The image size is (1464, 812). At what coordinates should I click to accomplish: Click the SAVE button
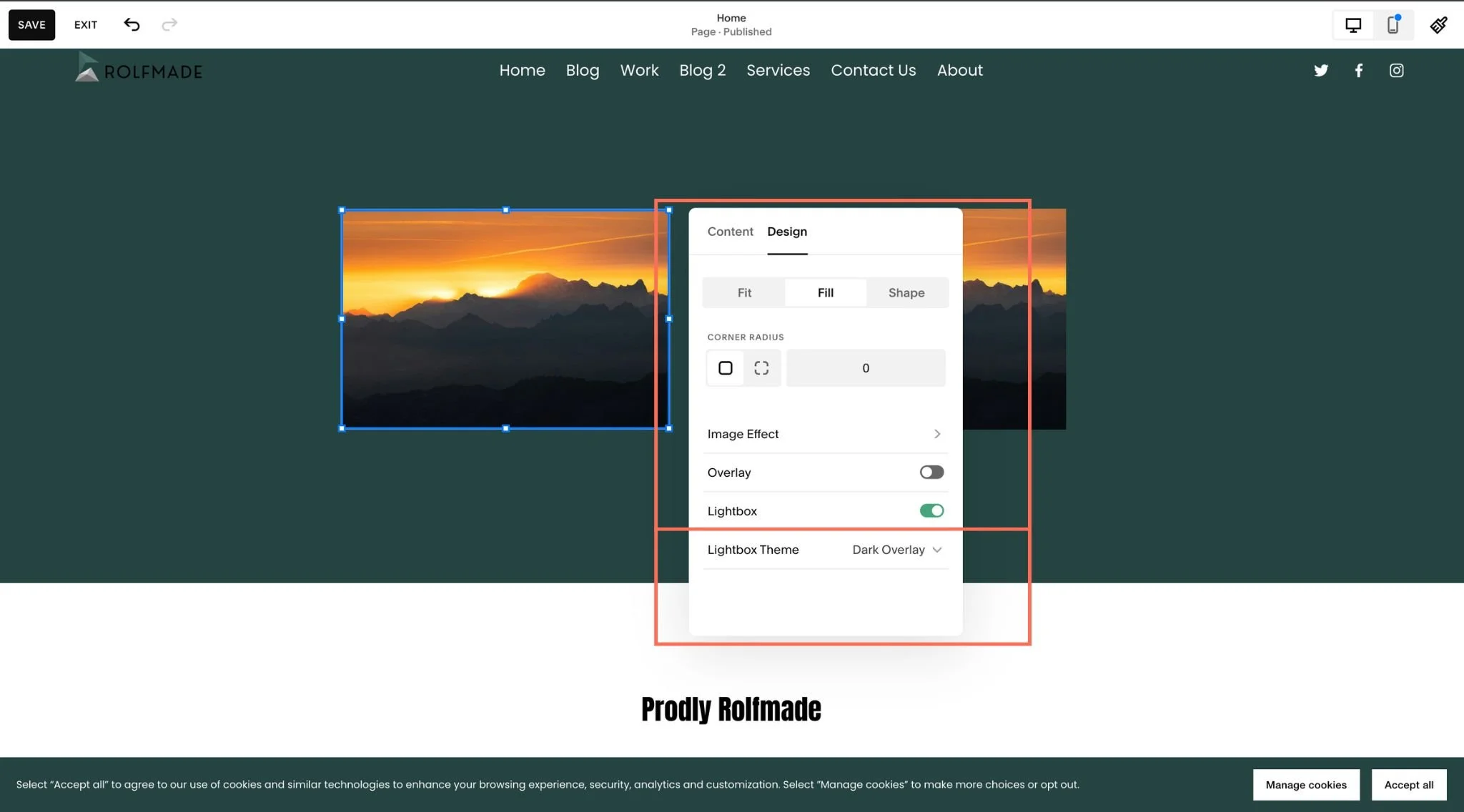click(x=31, y=24)
